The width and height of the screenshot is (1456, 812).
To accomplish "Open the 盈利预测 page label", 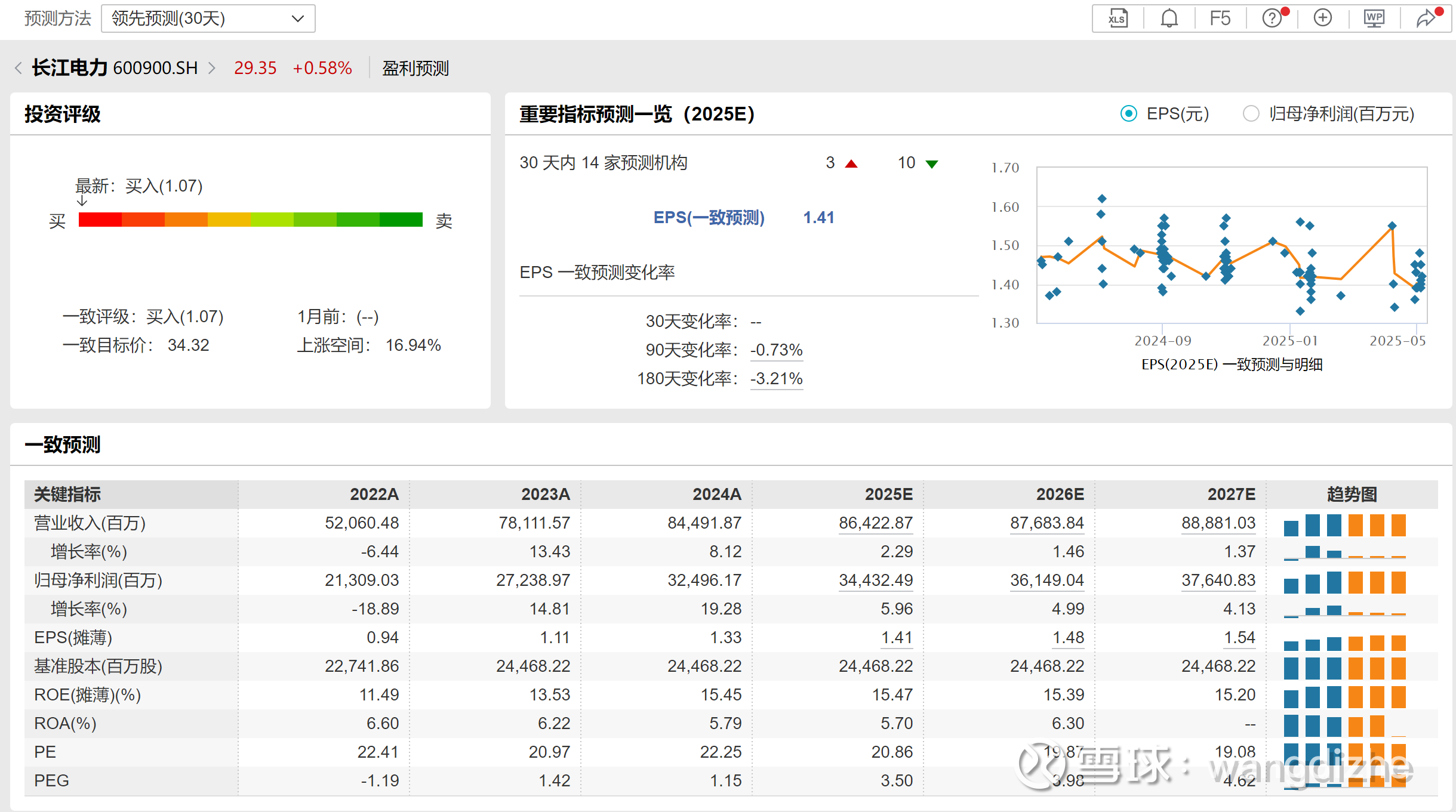I will 415,68.
